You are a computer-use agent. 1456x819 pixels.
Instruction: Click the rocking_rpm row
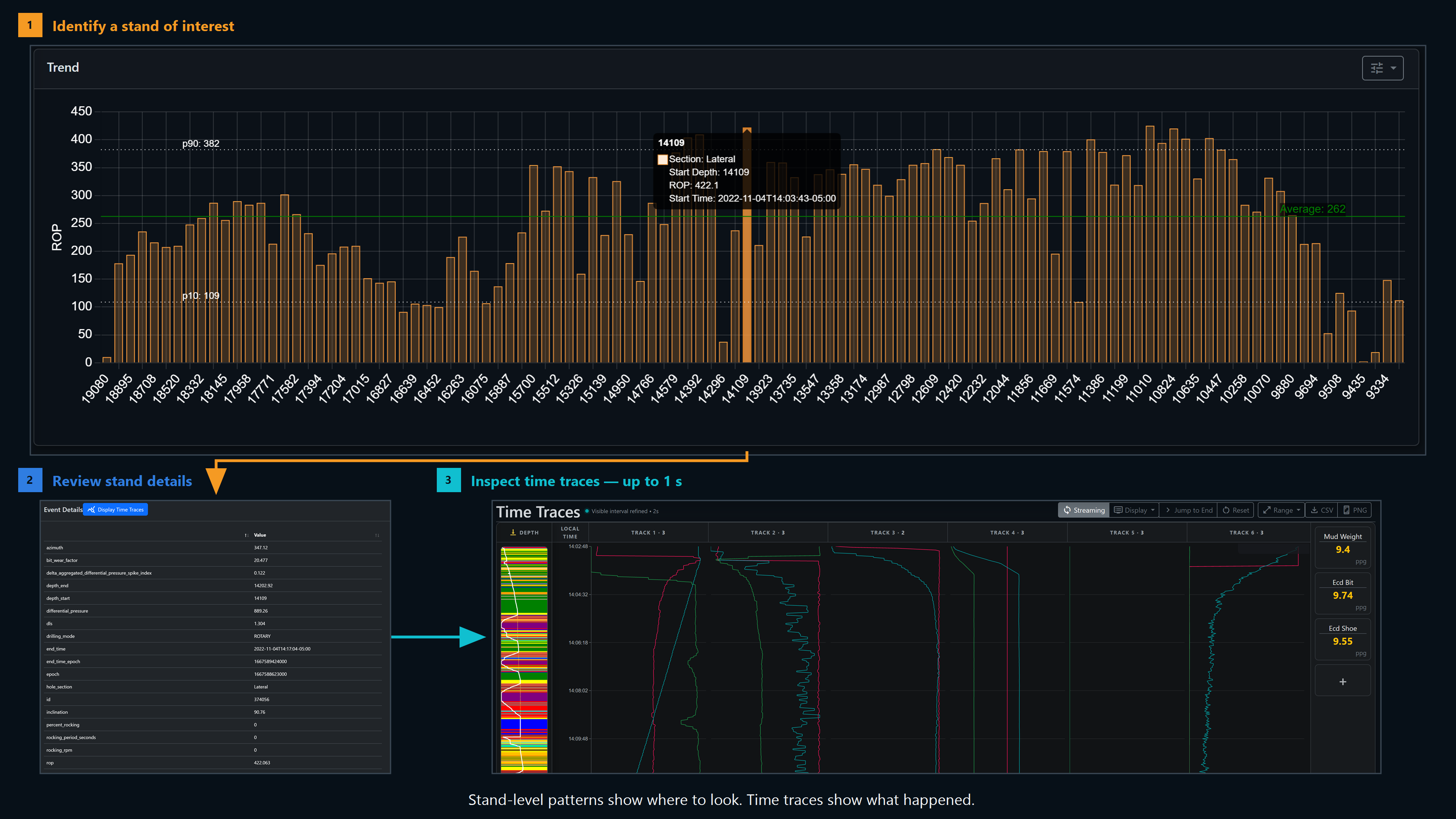point(213,750)
